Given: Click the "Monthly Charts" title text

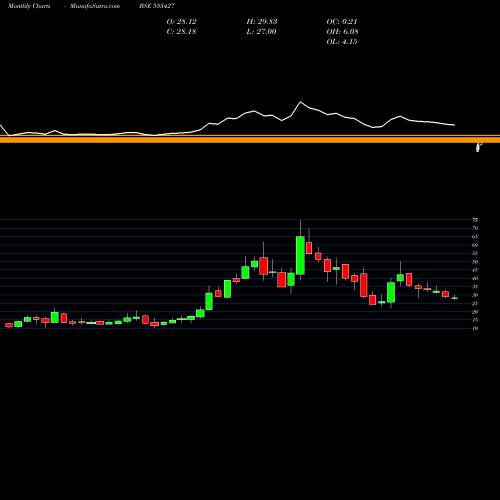Looking at the screenshot, I should 29,6.
